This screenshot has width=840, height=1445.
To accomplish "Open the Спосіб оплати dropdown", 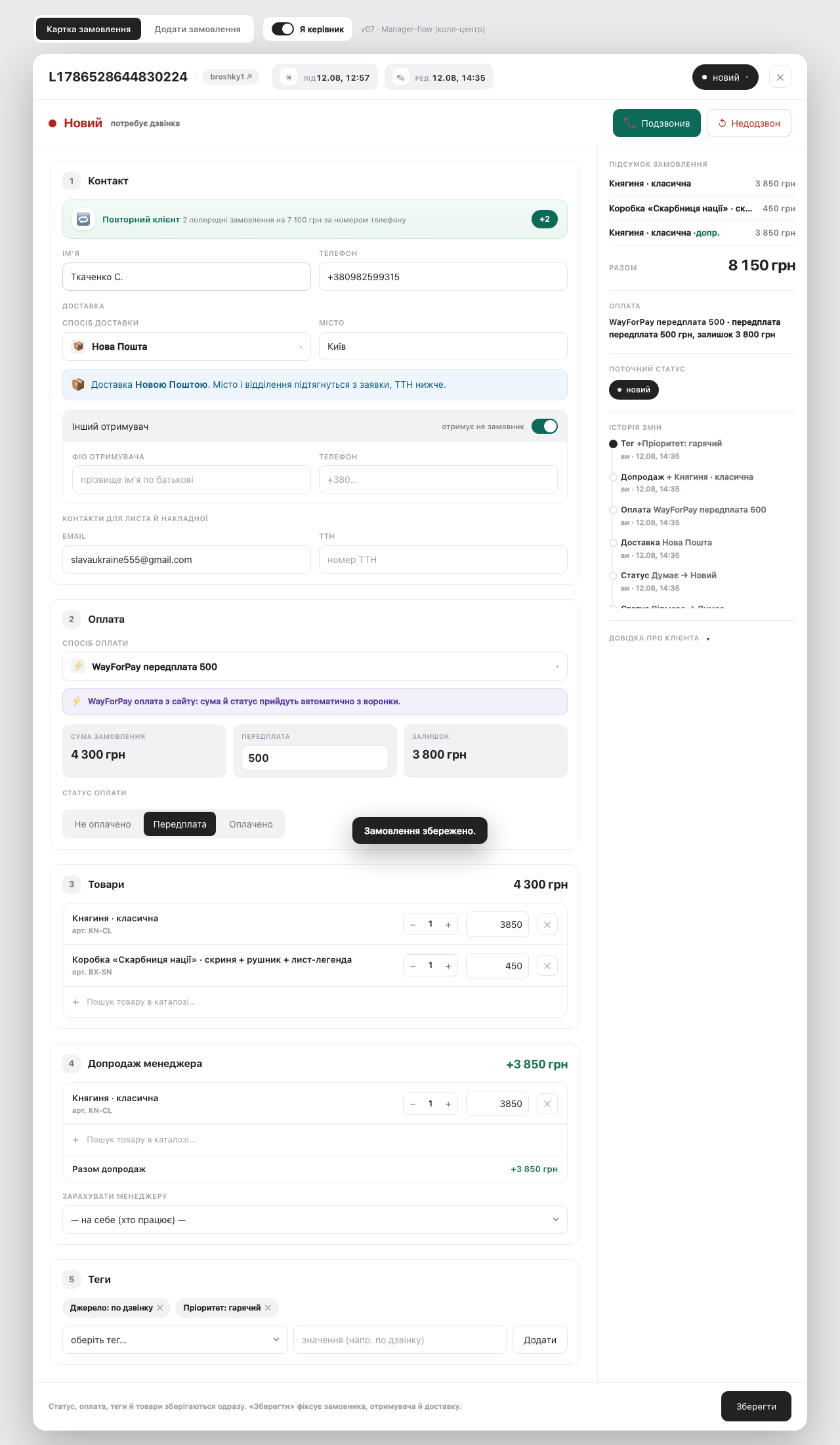I will [315, 666].
